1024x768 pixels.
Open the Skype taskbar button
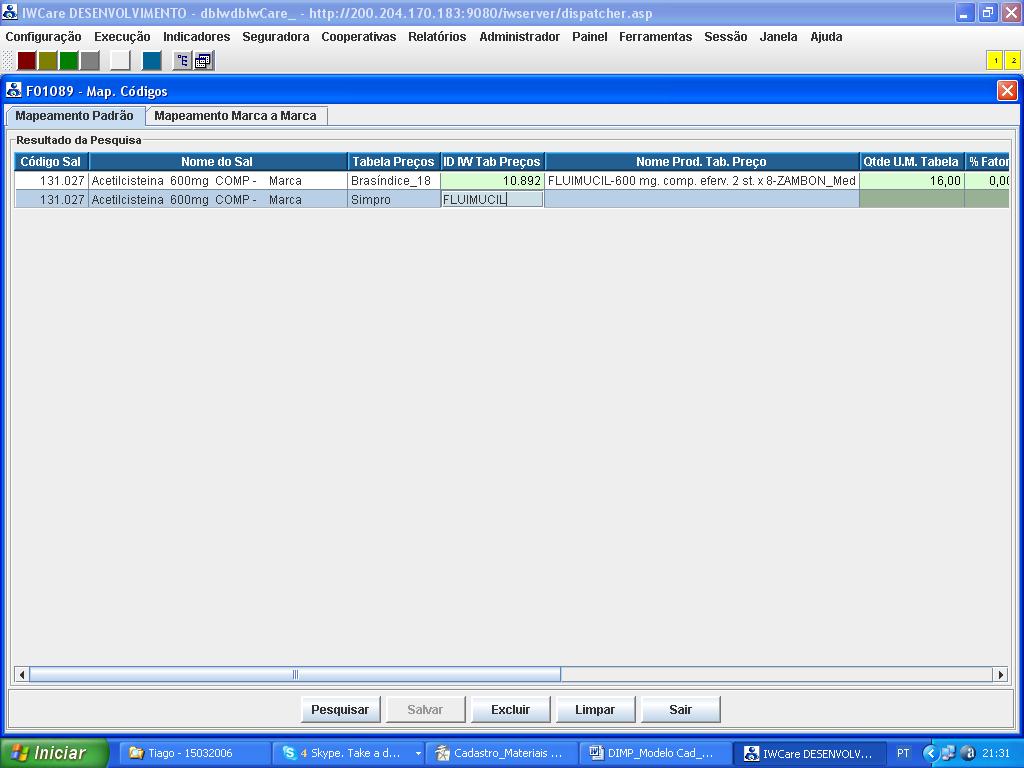(349, 754)
